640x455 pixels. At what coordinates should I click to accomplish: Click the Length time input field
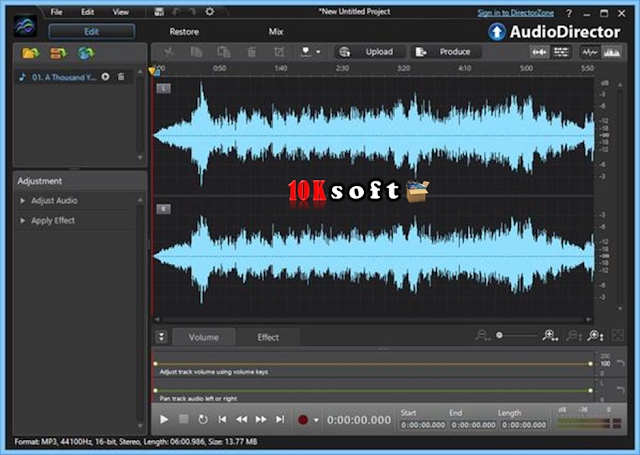tap(524, 425)
